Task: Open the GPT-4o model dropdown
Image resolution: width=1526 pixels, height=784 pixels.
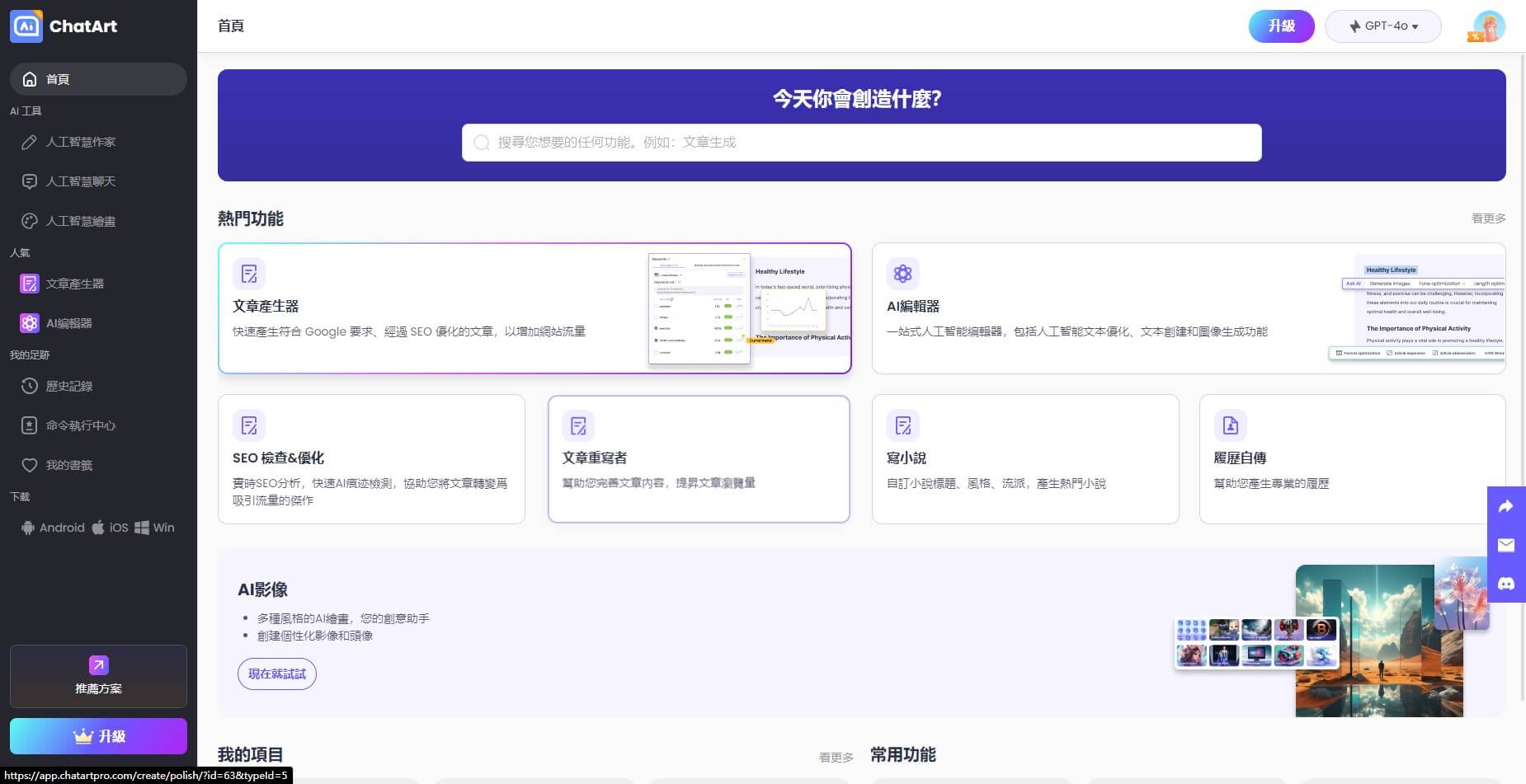Action: point(1383,26)
